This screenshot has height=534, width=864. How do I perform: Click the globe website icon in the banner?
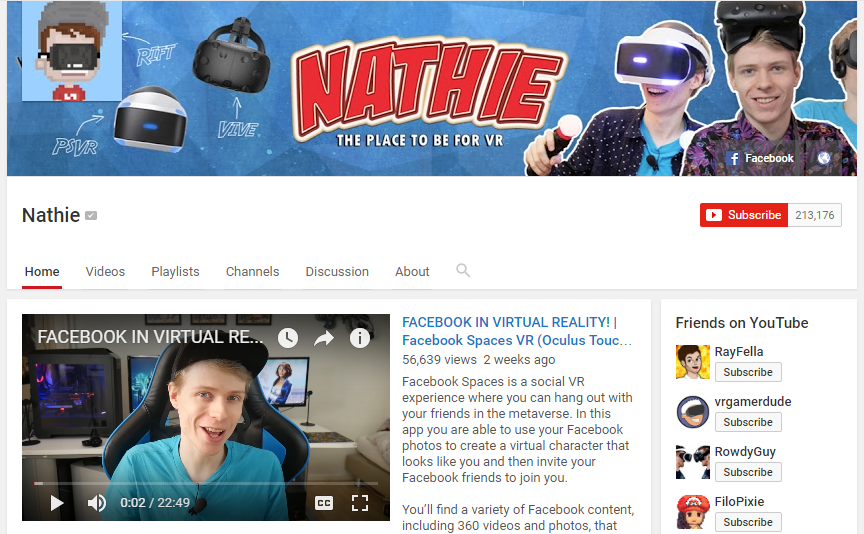pyautogui.click(x=824, y=158)
